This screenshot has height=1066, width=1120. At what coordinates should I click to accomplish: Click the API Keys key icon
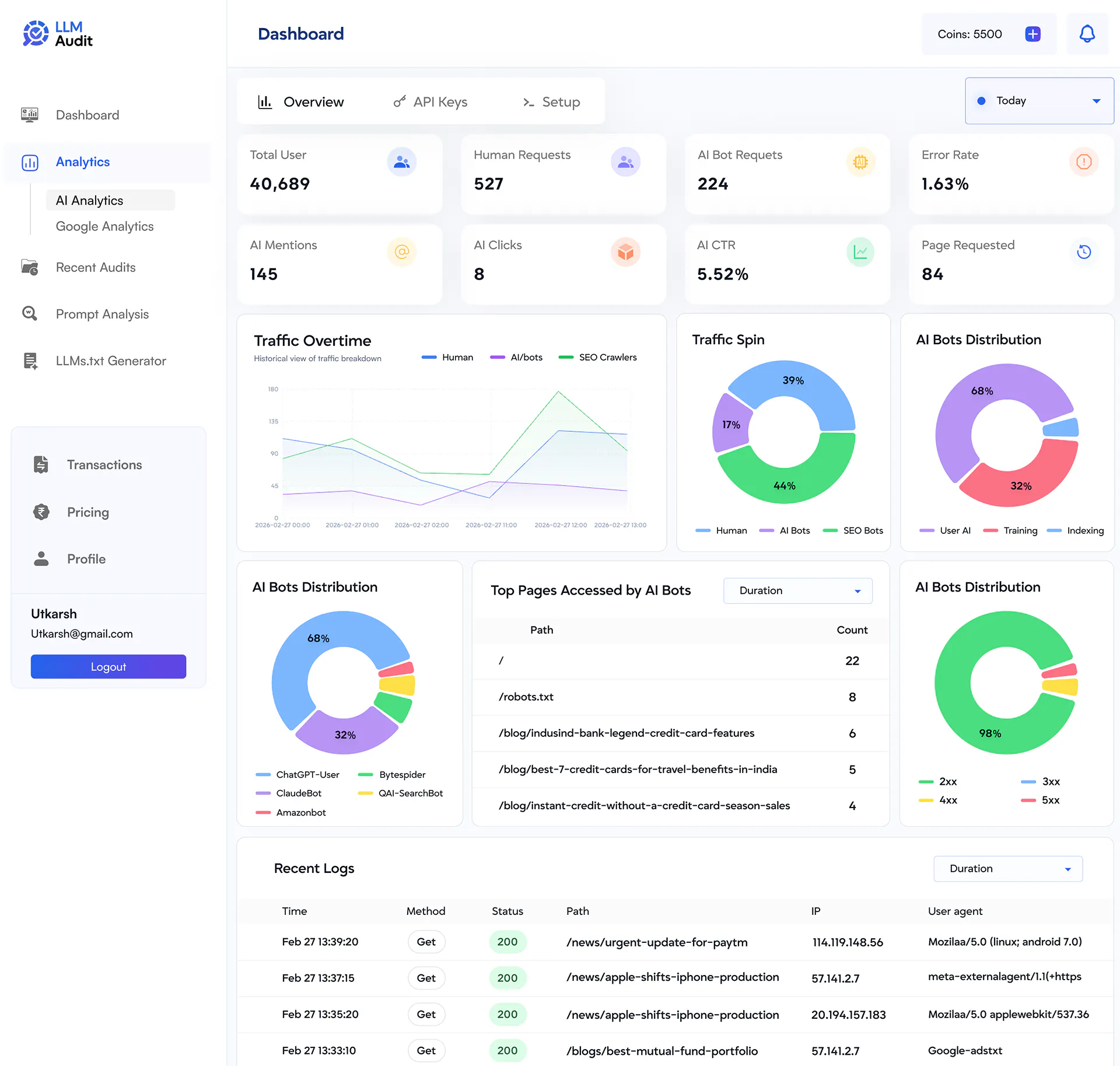pyautogui.click(x=400, y=102)
